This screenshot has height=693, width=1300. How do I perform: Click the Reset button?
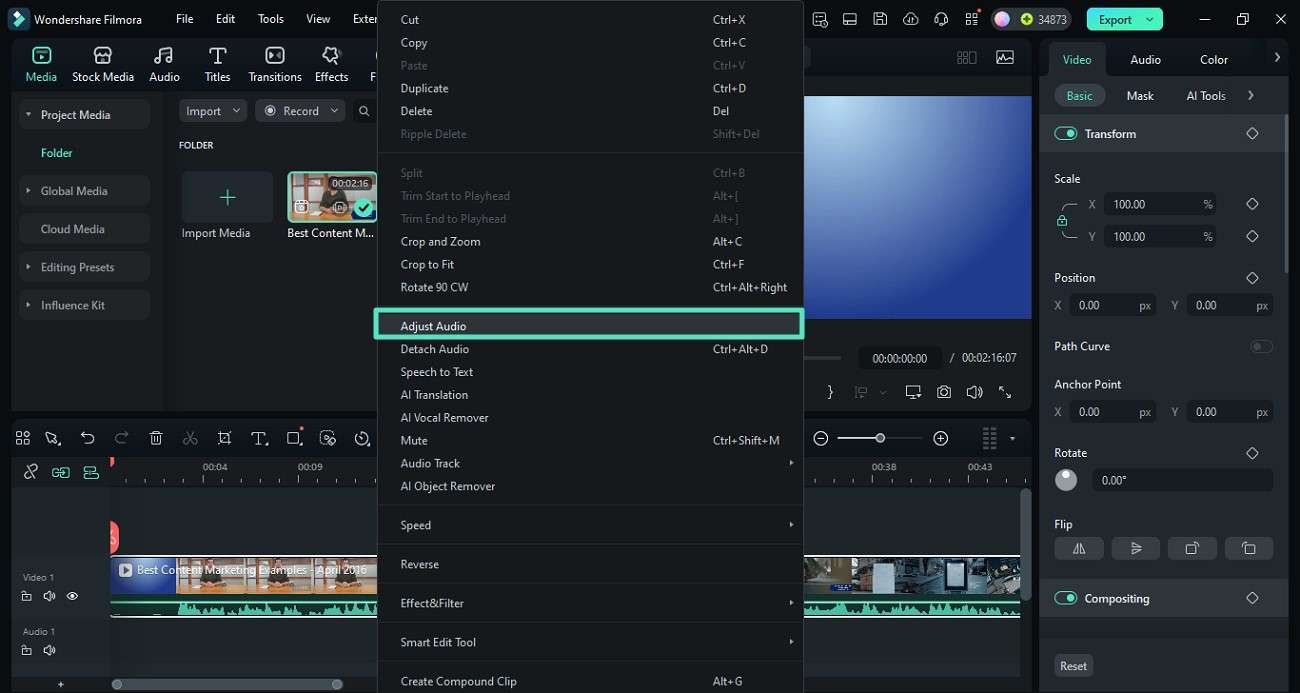[x=1074, y=666]
